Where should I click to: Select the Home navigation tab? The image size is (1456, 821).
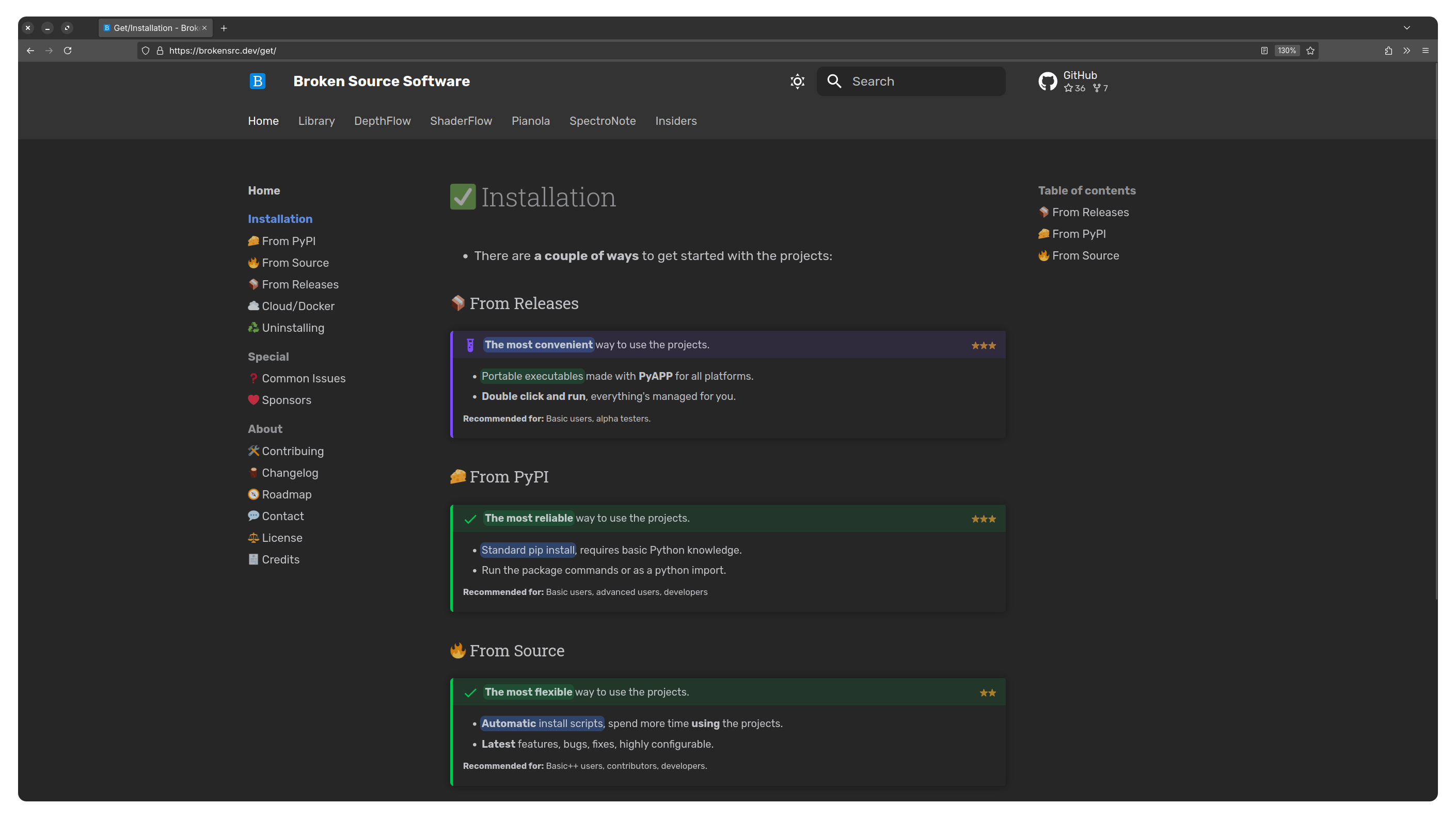(263, 121)
